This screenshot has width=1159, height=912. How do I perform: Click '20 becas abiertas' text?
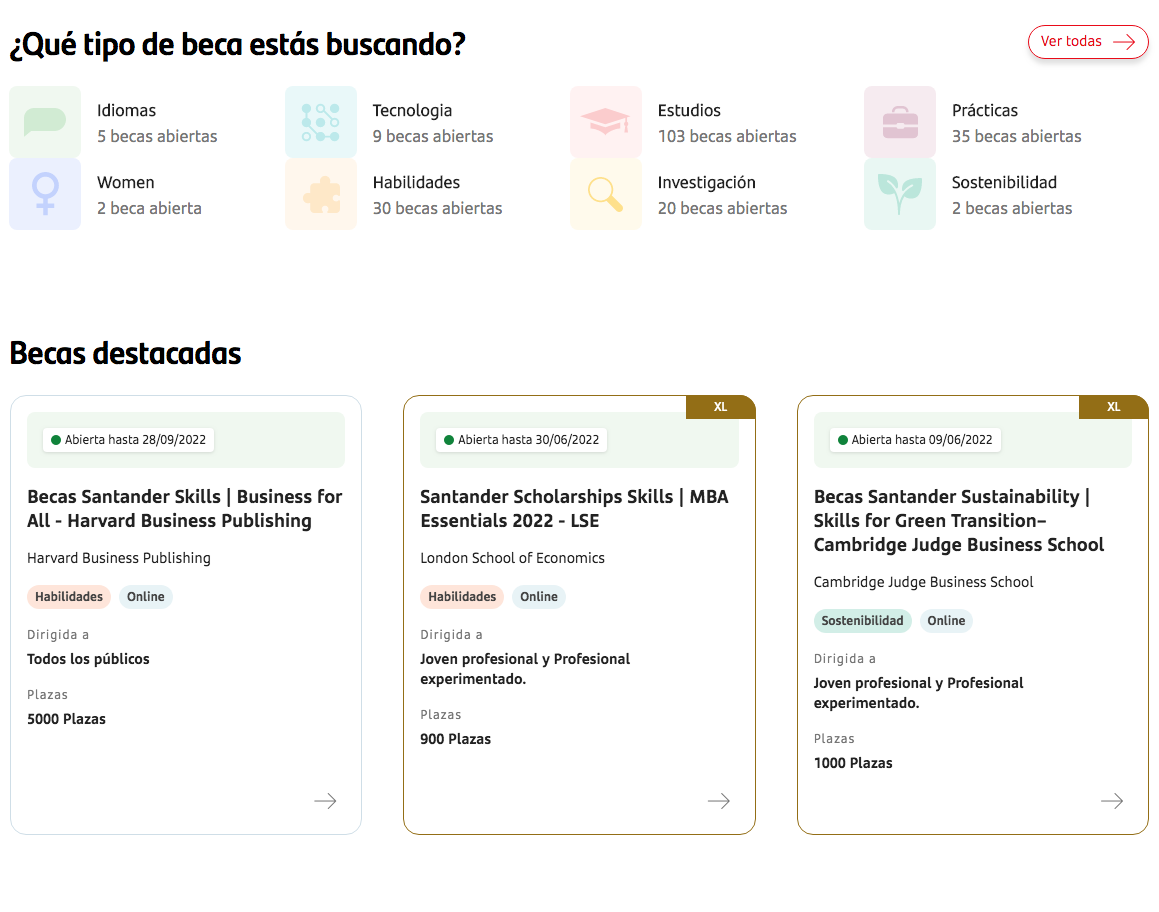pos(723,208)
